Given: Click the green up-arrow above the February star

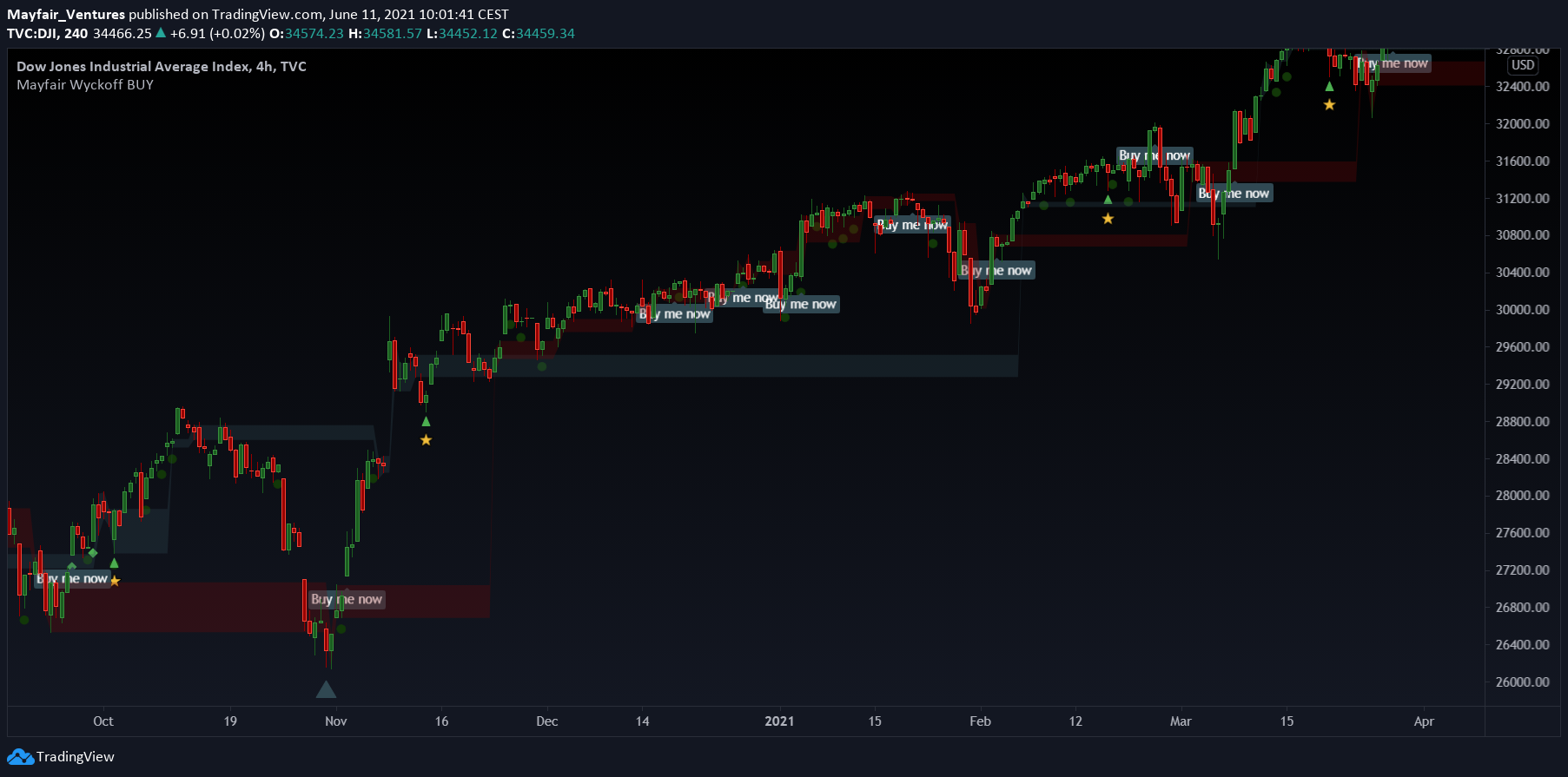Looking at the screenshot, I should tap(1108, 200).
